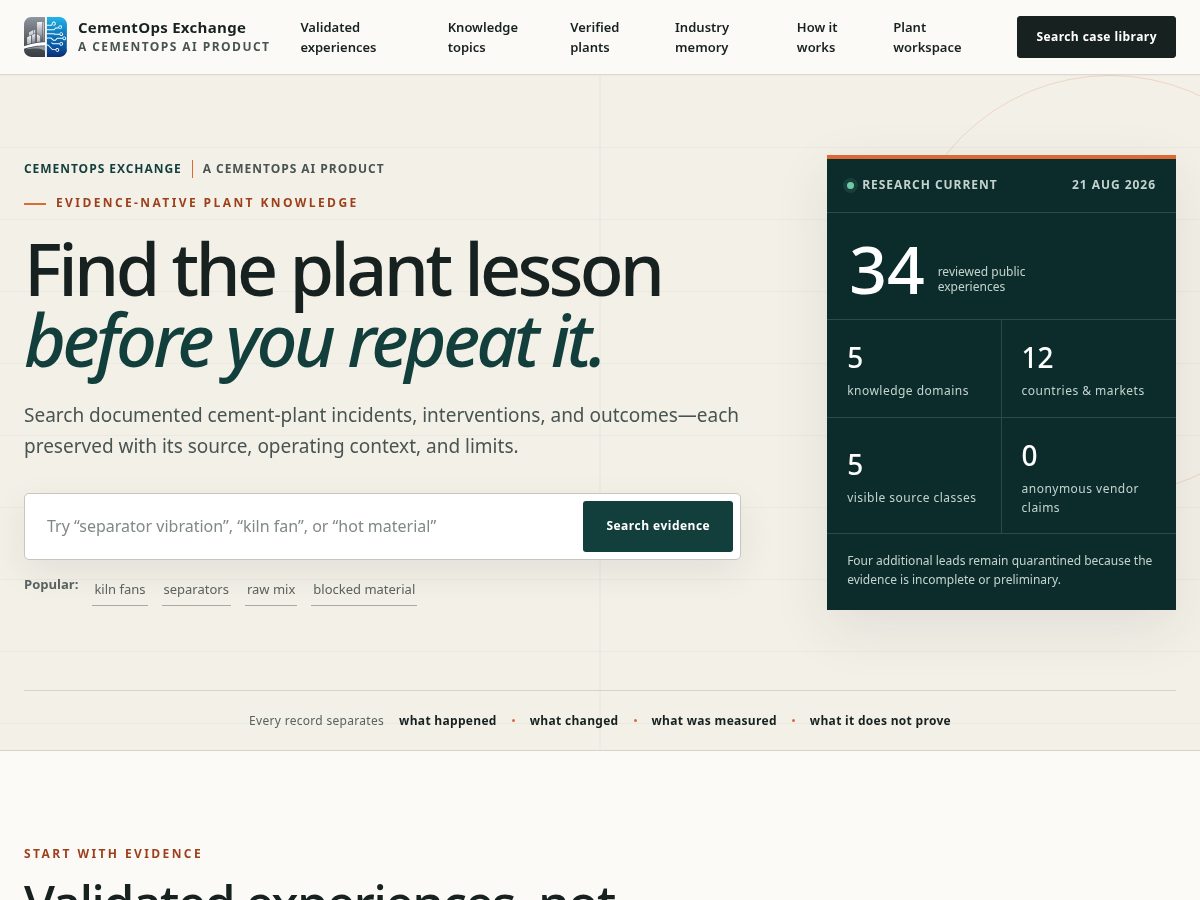Select Verified plants nav link
This screenshot has height=900, width=1200.
(595, 37)
